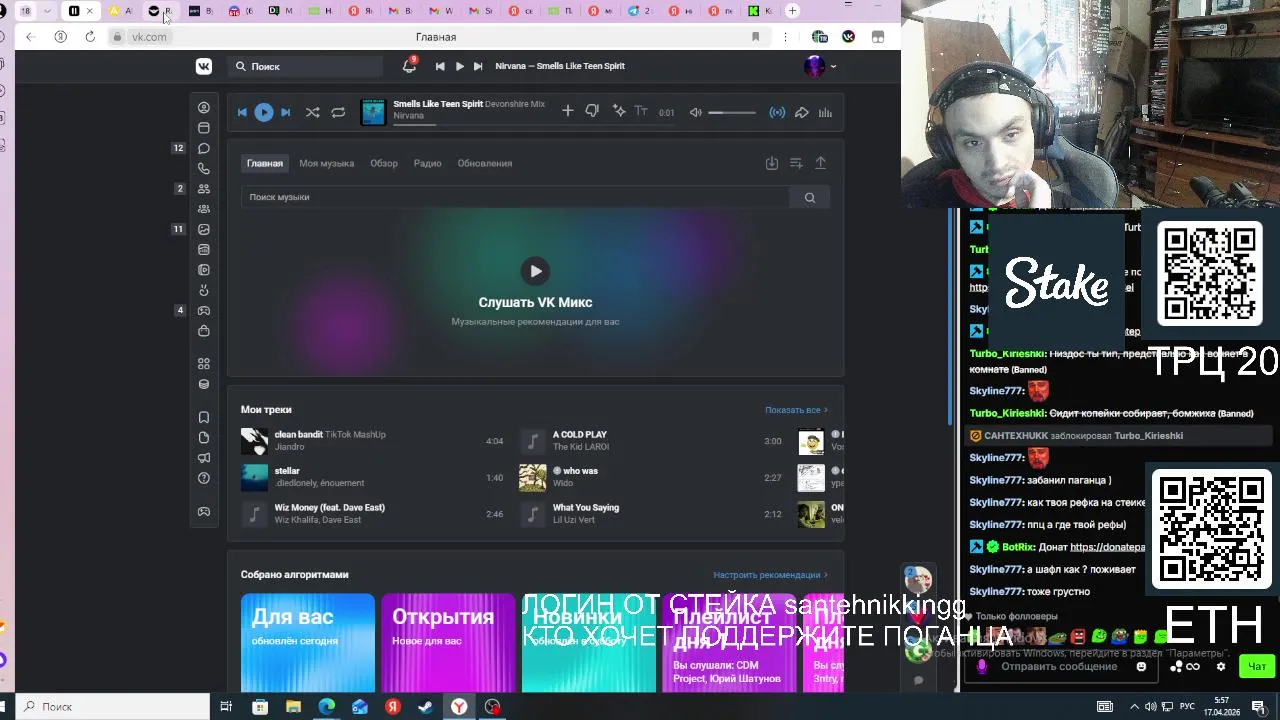Play What You Saying by Lil Uzi Vert
The width and height of the screenshot is (1280, 720).
tap(533, 514)
